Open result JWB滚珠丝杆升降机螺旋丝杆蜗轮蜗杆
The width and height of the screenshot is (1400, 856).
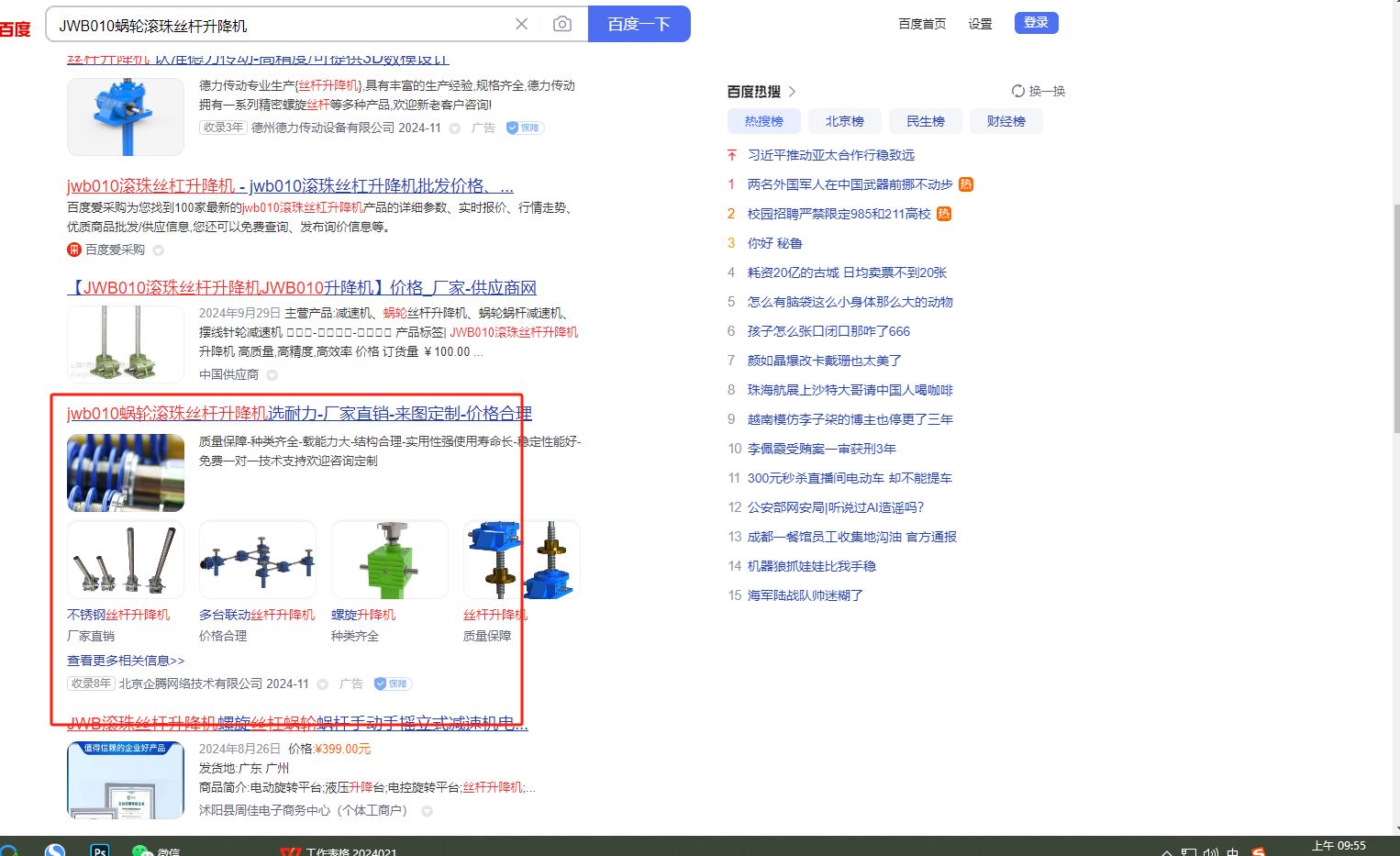(x=297, y=724)
